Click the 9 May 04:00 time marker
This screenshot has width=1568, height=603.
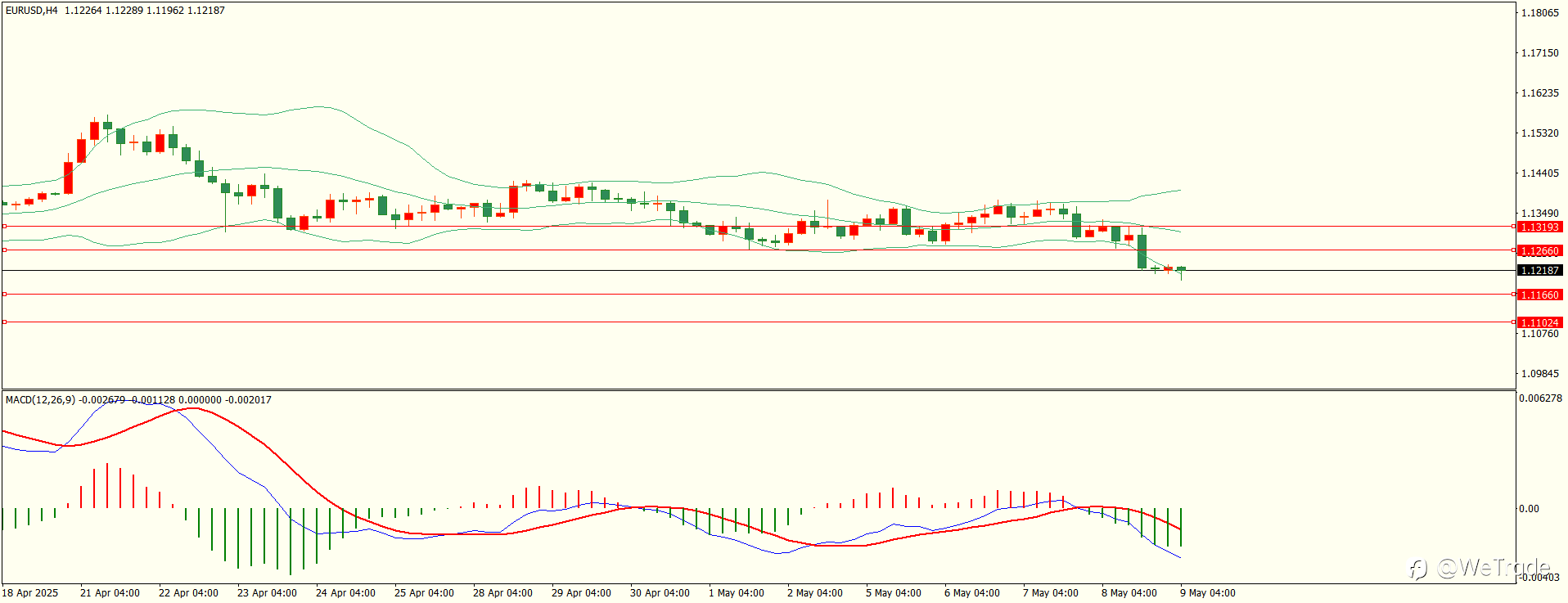(1208, 593)
